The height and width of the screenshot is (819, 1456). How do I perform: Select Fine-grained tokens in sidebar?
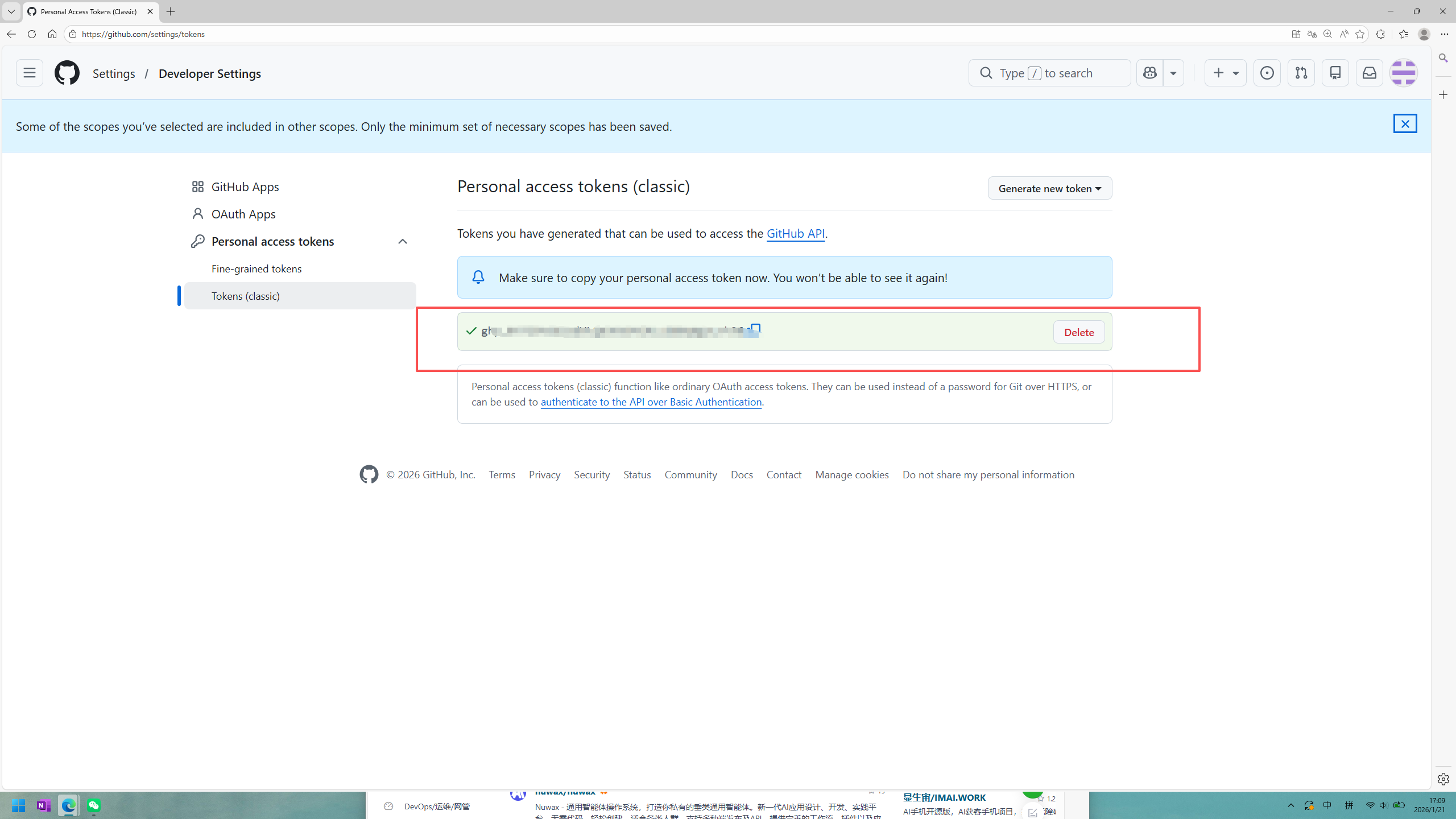257,268
